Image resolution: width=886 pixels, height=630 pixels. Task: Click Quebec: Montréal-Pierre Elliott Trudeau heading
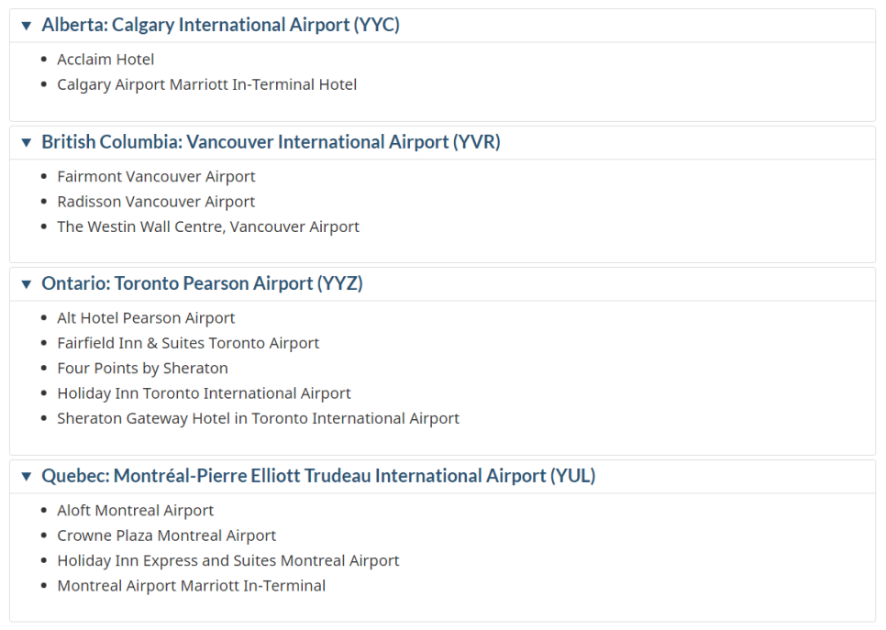(318, 476)
